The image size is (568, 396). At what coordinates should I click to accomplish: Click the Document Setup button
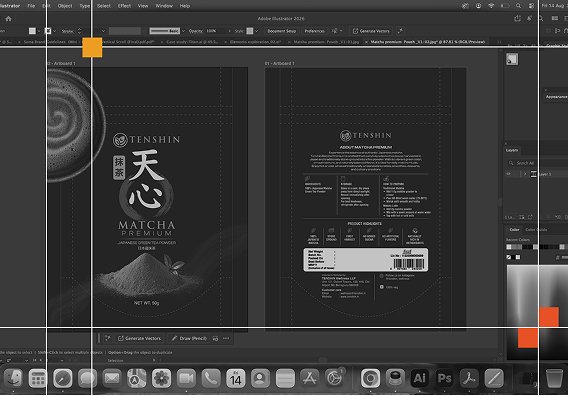coord(281,31)
